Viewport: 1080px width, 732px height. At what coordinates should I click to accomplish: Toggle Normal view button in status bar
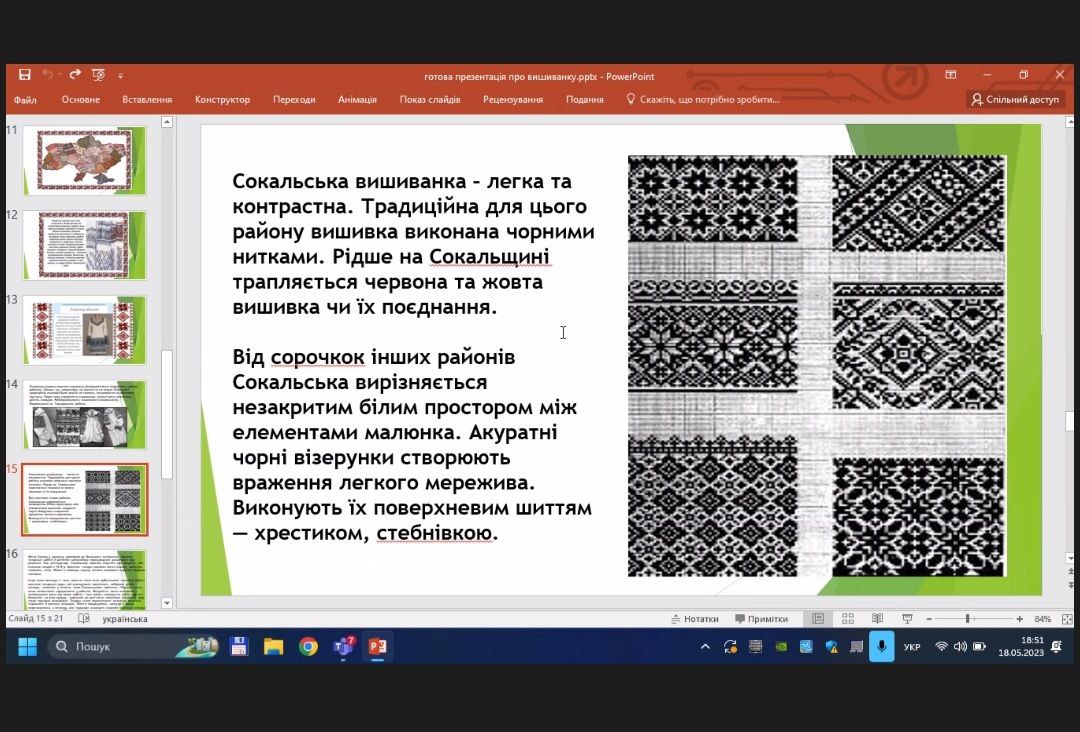point(818,619)
